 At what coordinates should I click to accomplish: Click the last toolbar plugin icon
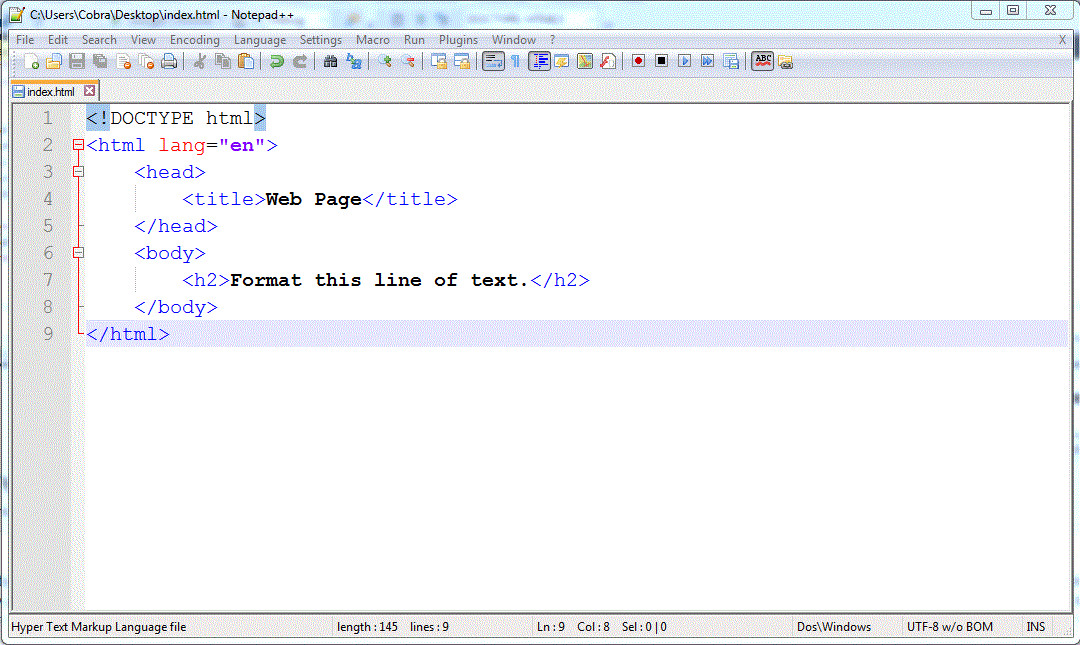tap(785, 61)
